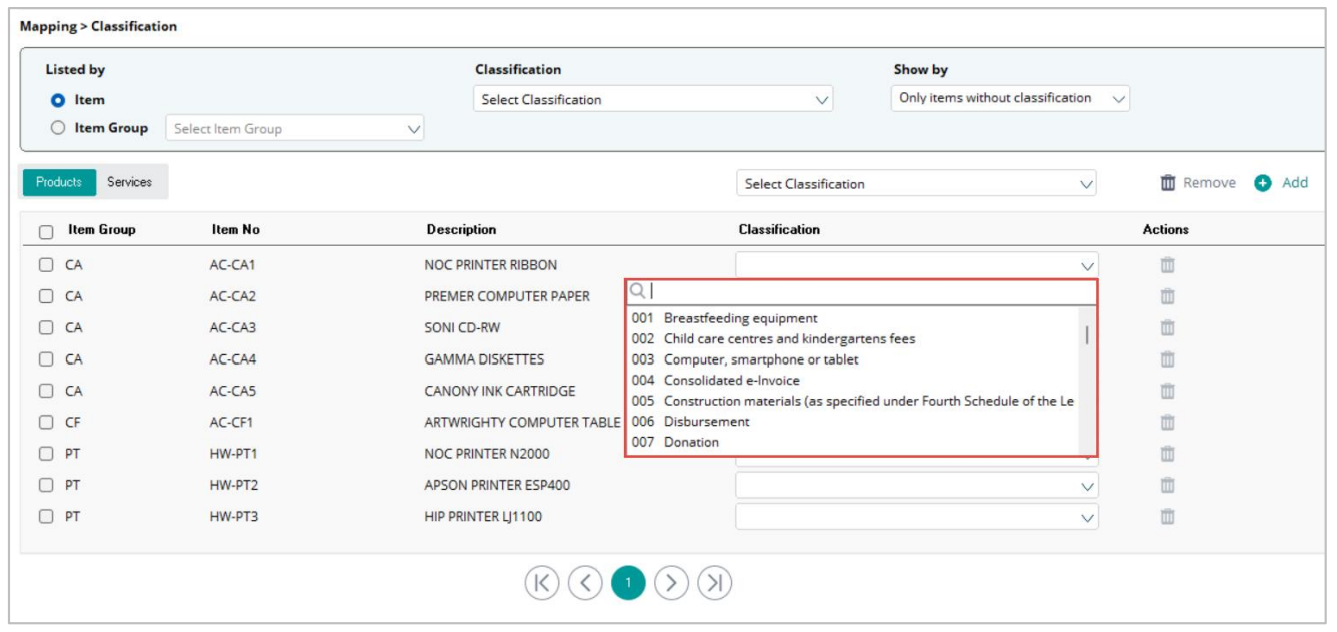Screen dimensions: 1337x632
Task: Click the Remove button
Action: [x=1197, y=183]
